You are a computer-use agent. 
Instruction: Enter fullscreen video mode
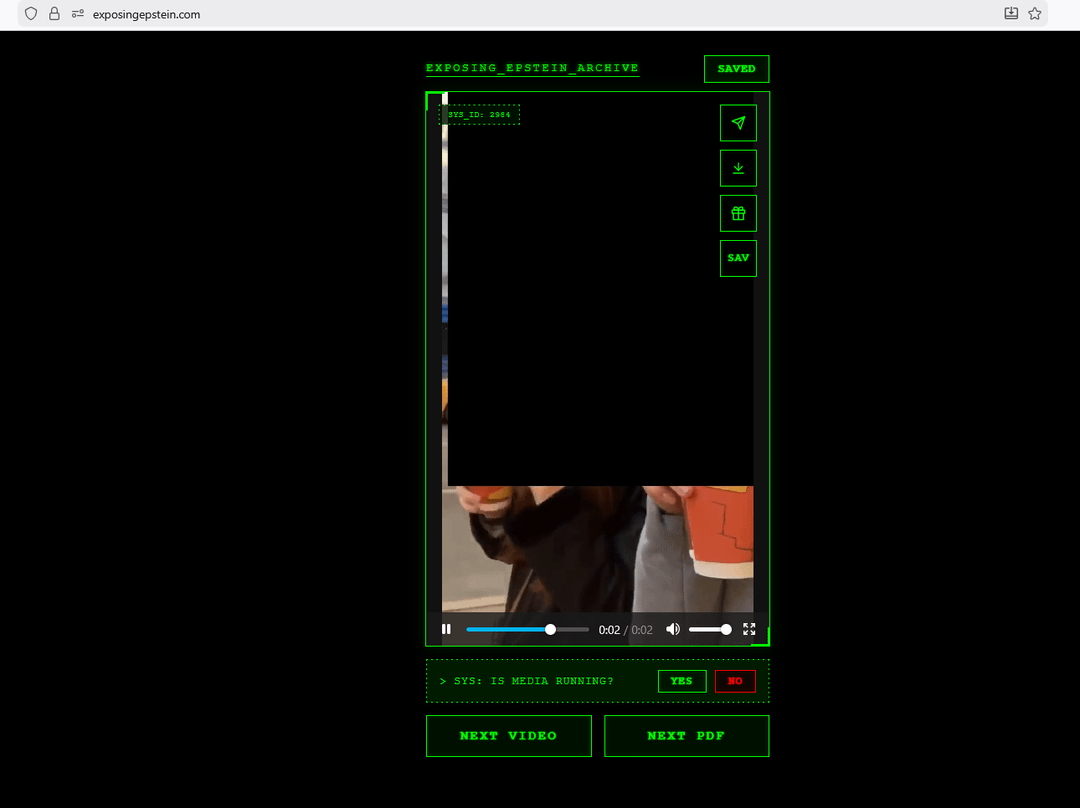coord(749,629)
